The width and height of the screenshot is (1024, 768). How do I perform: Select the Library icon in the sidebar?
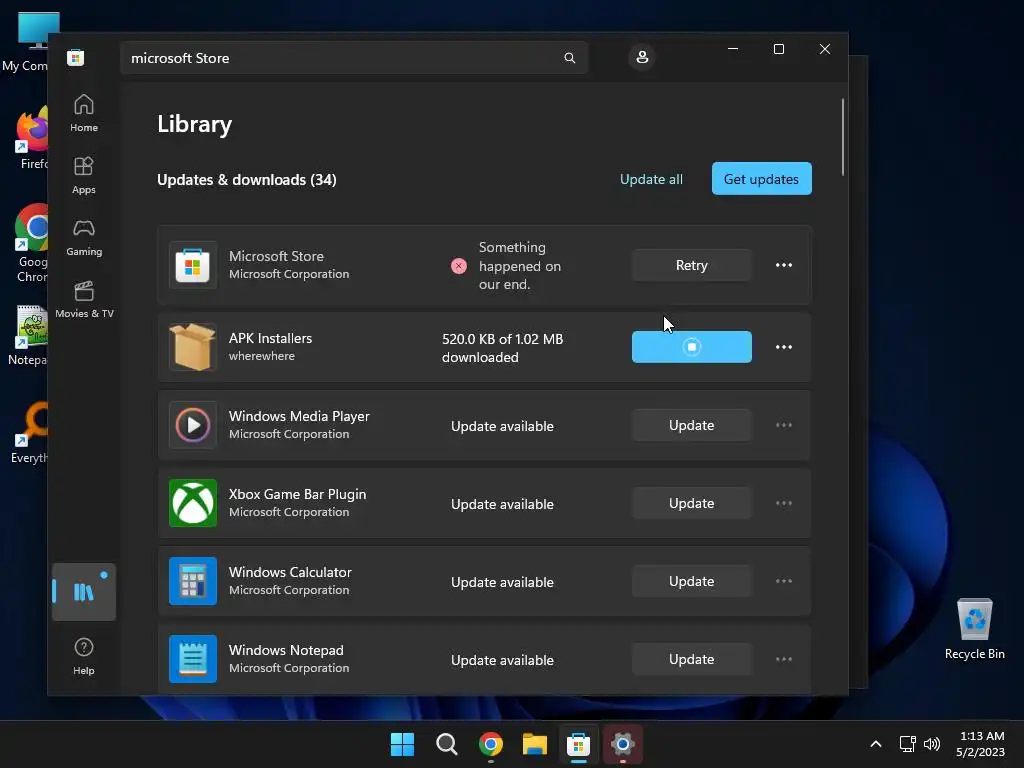(x=84, y=592)
